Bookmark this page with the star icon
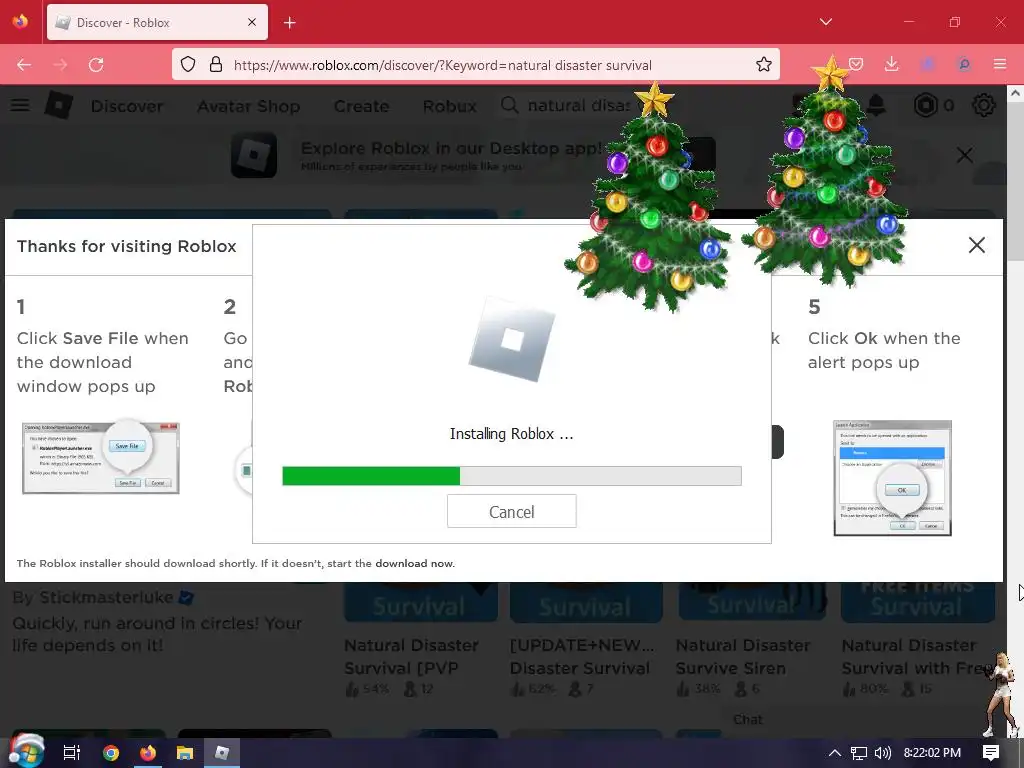 (763, 65)
